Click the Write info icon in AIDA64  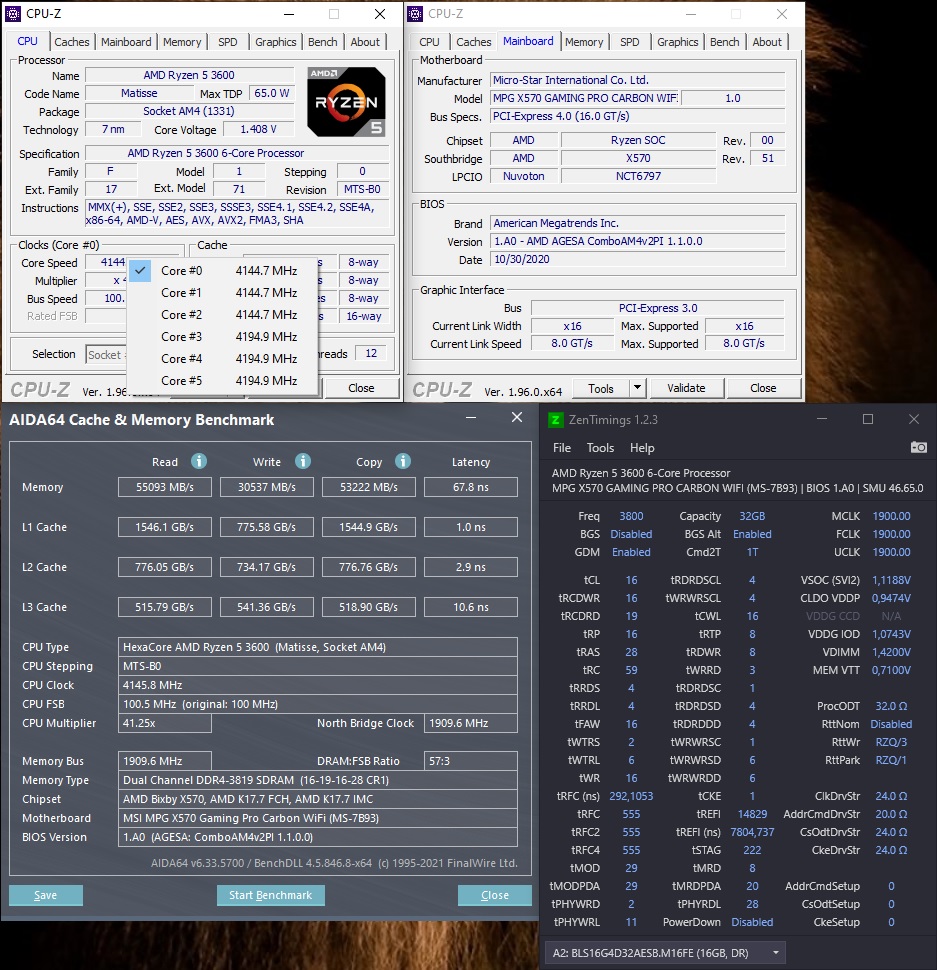point(302,461)
